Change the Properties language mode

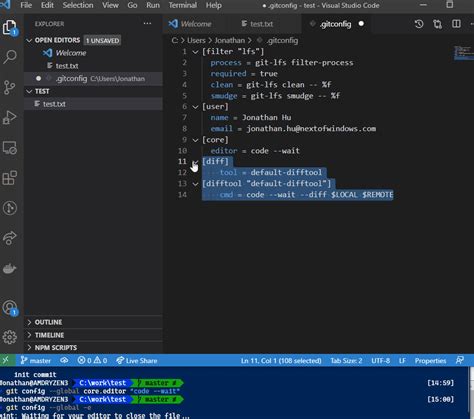[430, 361]
